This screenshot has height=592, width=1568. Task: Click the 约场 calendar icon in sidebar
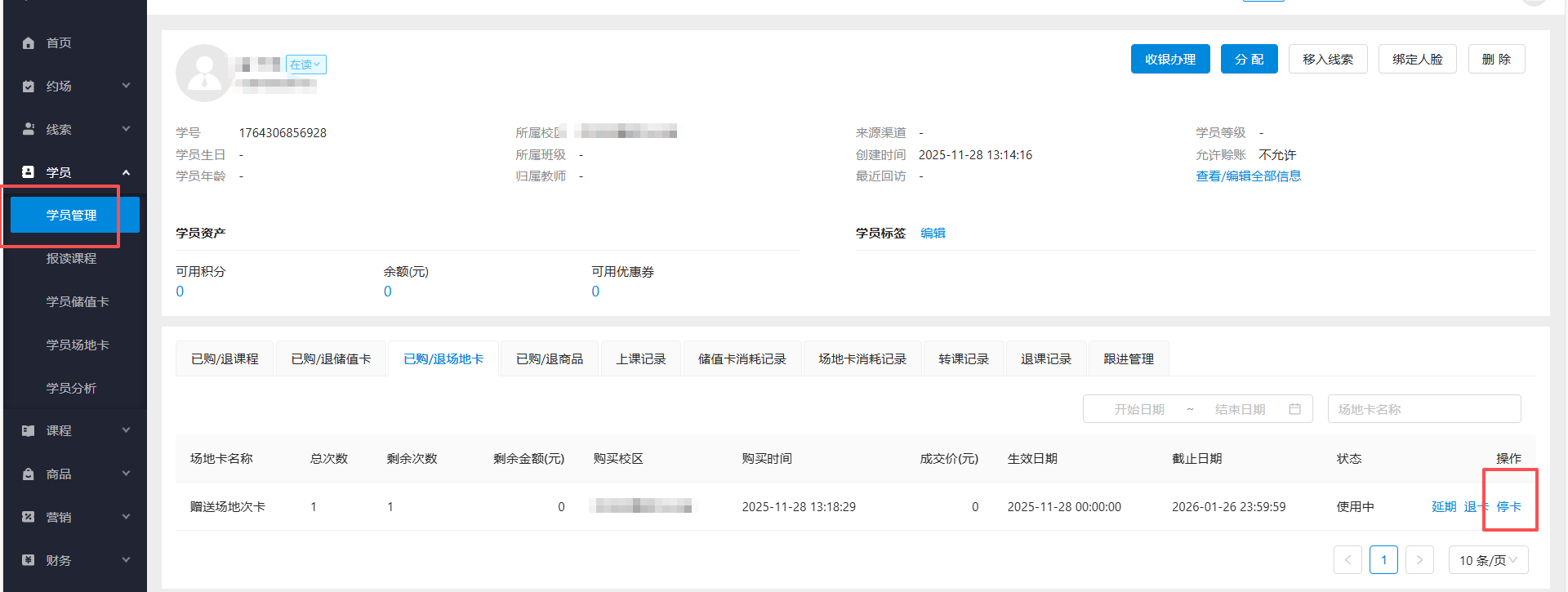(29, 86)
